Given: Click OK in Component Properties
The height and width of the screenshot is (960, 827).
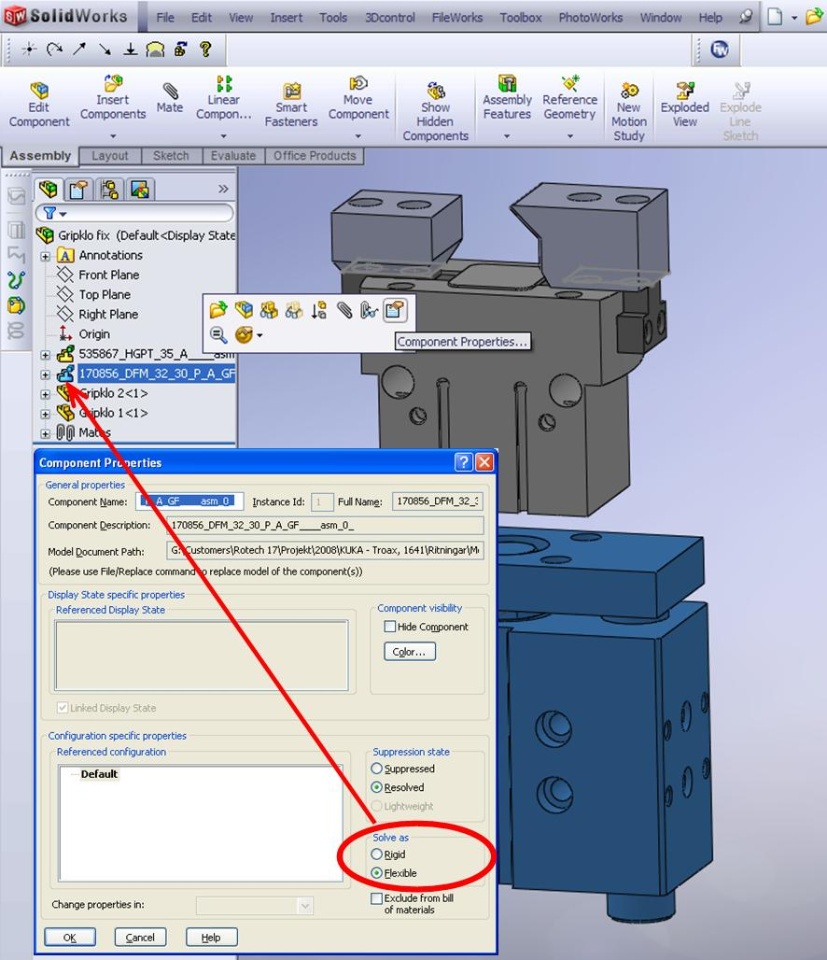Looking at the screenshot, I should 70,937.
